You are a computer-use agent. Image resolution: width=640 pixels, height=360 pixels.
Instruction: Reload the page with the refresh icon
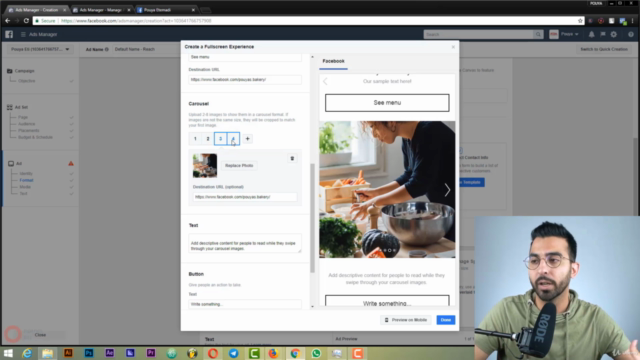(x=26, y=20)
